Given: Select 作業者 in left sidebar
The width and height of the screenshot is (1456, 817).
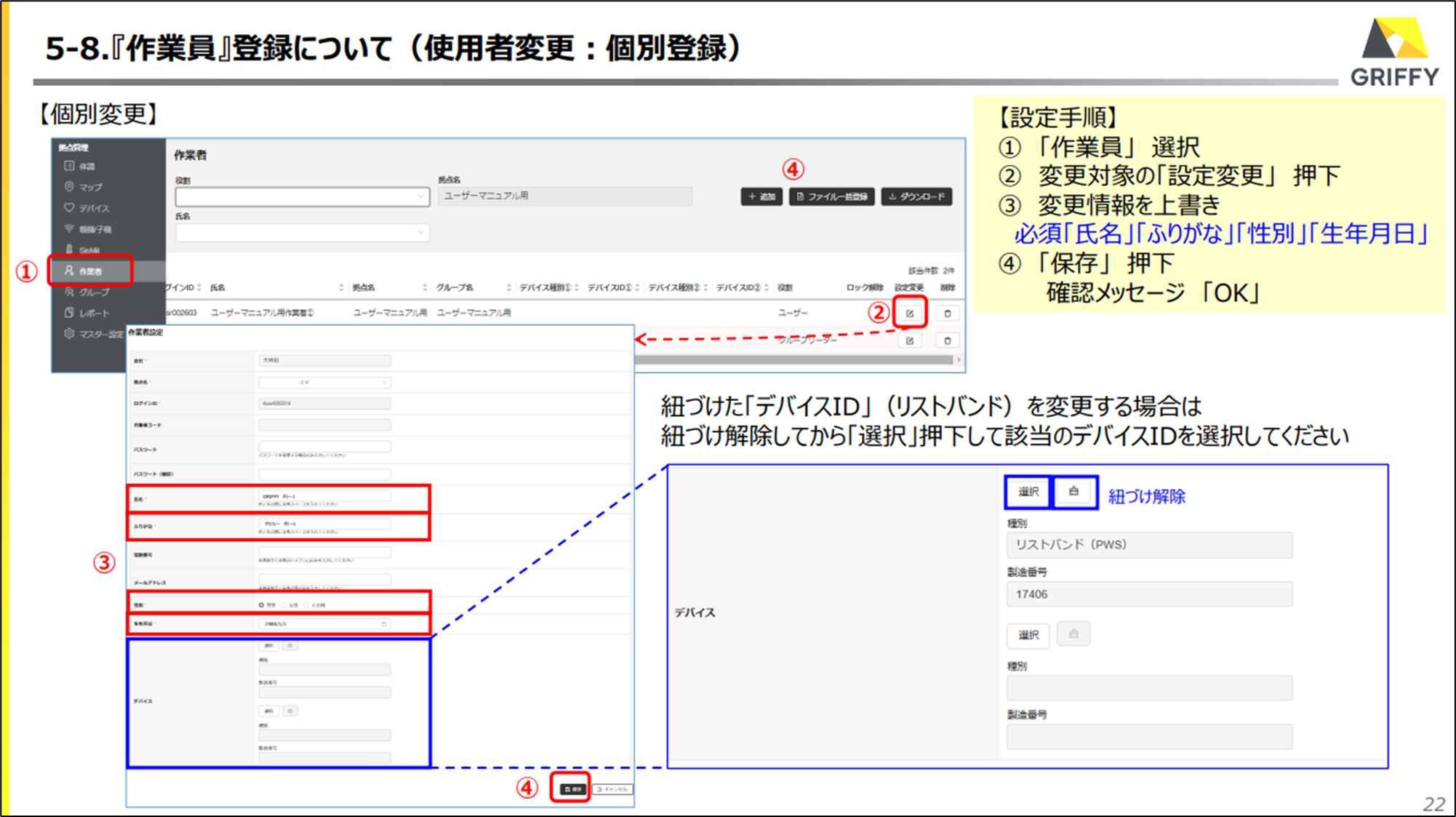Looking at the screenshot, I should pyautogui.click(x=90, y=271).
